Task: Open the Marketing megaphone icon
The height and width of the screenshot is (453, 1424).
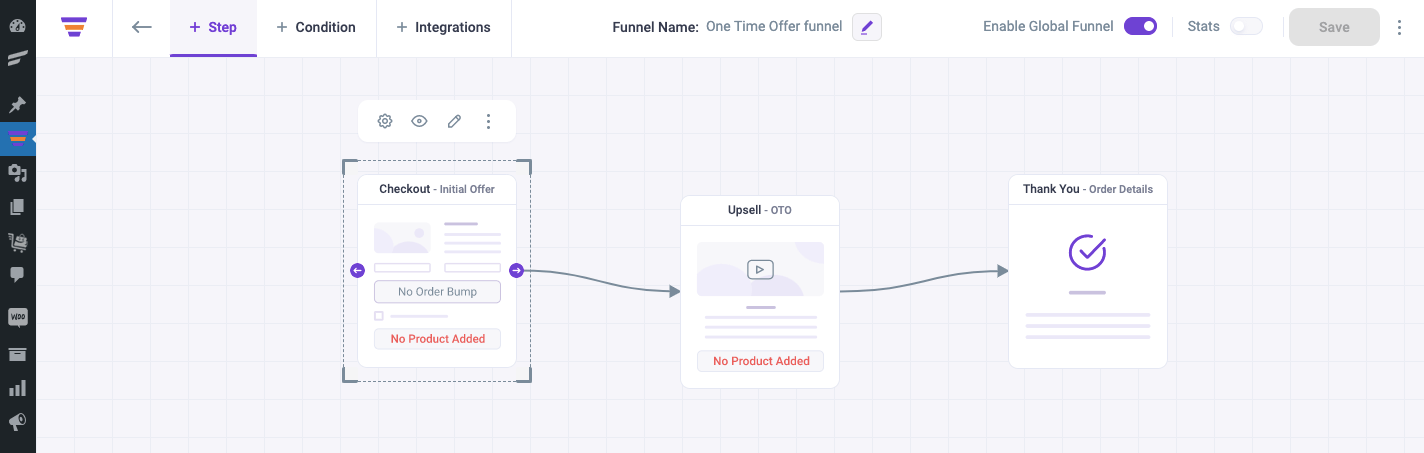Action: (x=17, y=422)
